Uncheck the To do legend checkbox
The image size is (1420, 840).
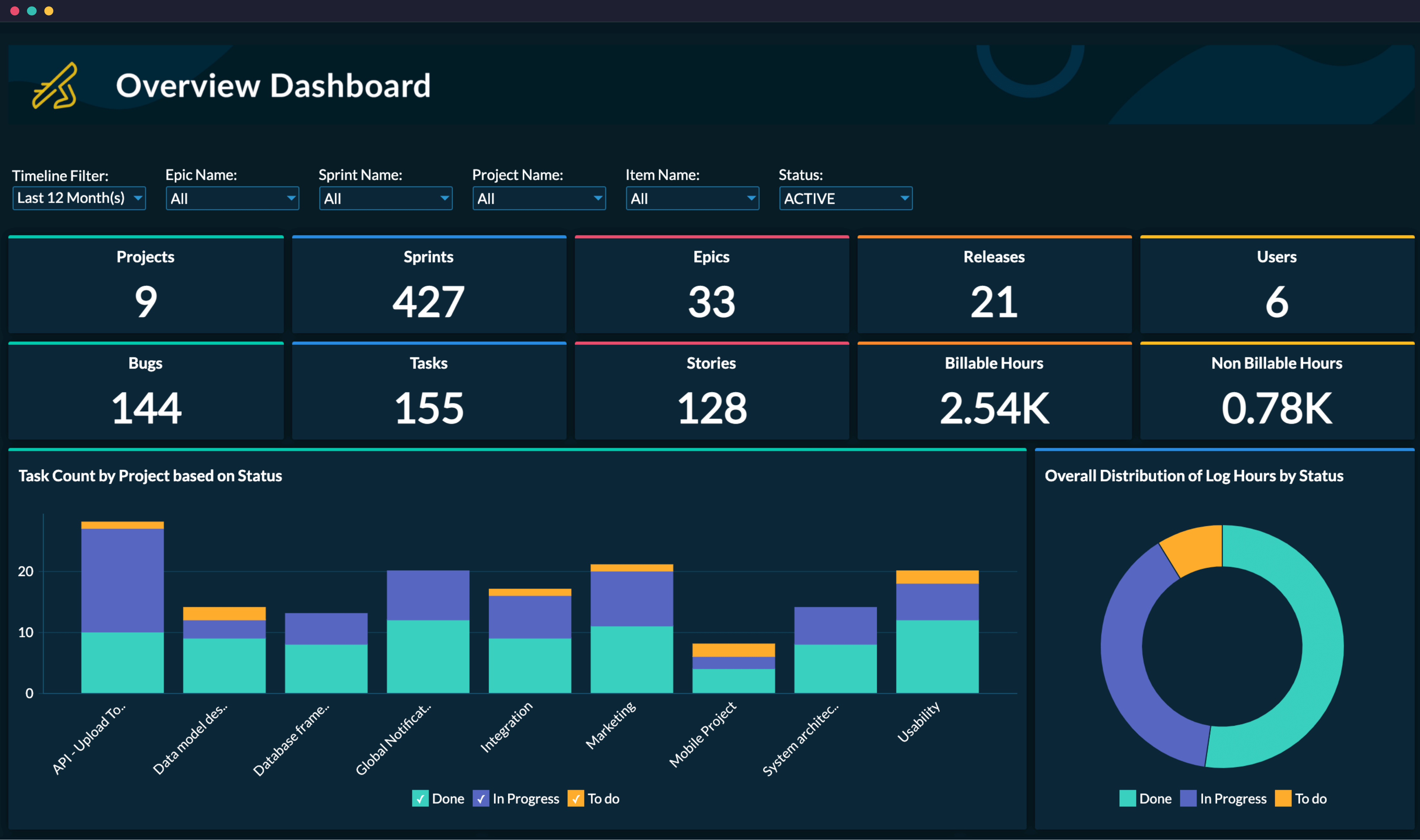coord(575,799)
